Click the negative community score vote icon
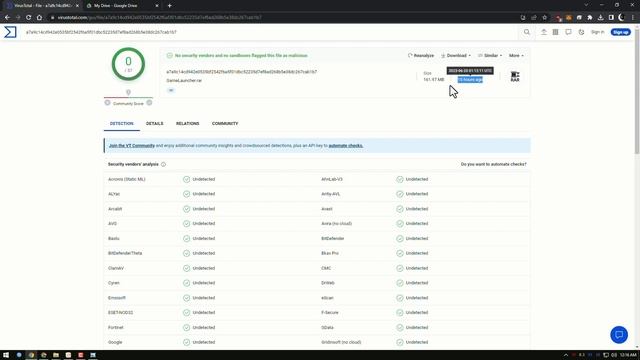The image size is (640, 360). [107, 103]
